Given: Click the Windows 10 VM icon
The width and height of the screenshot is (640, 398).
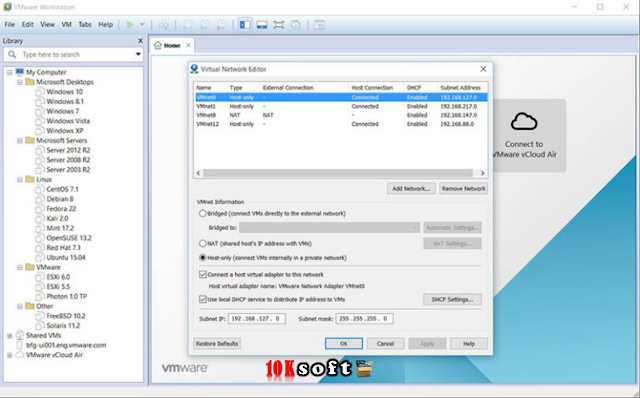Looking at the screenshot, I should point(40,92).
